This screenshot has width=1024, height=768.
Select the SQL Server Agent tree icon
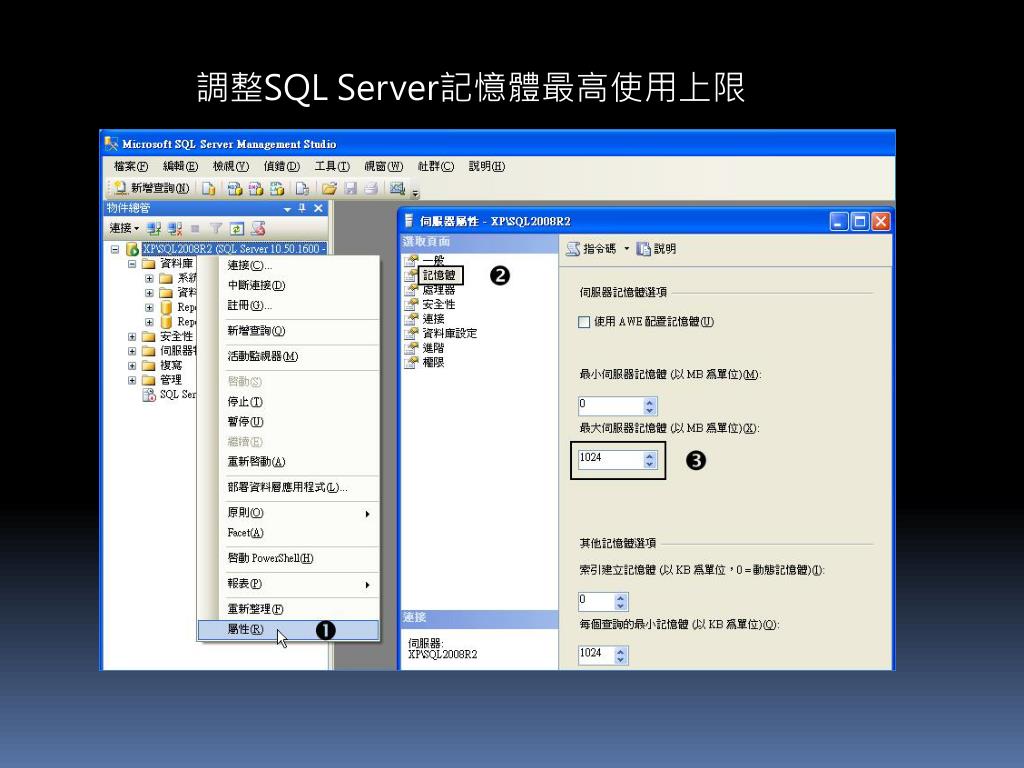click(149, 394)
